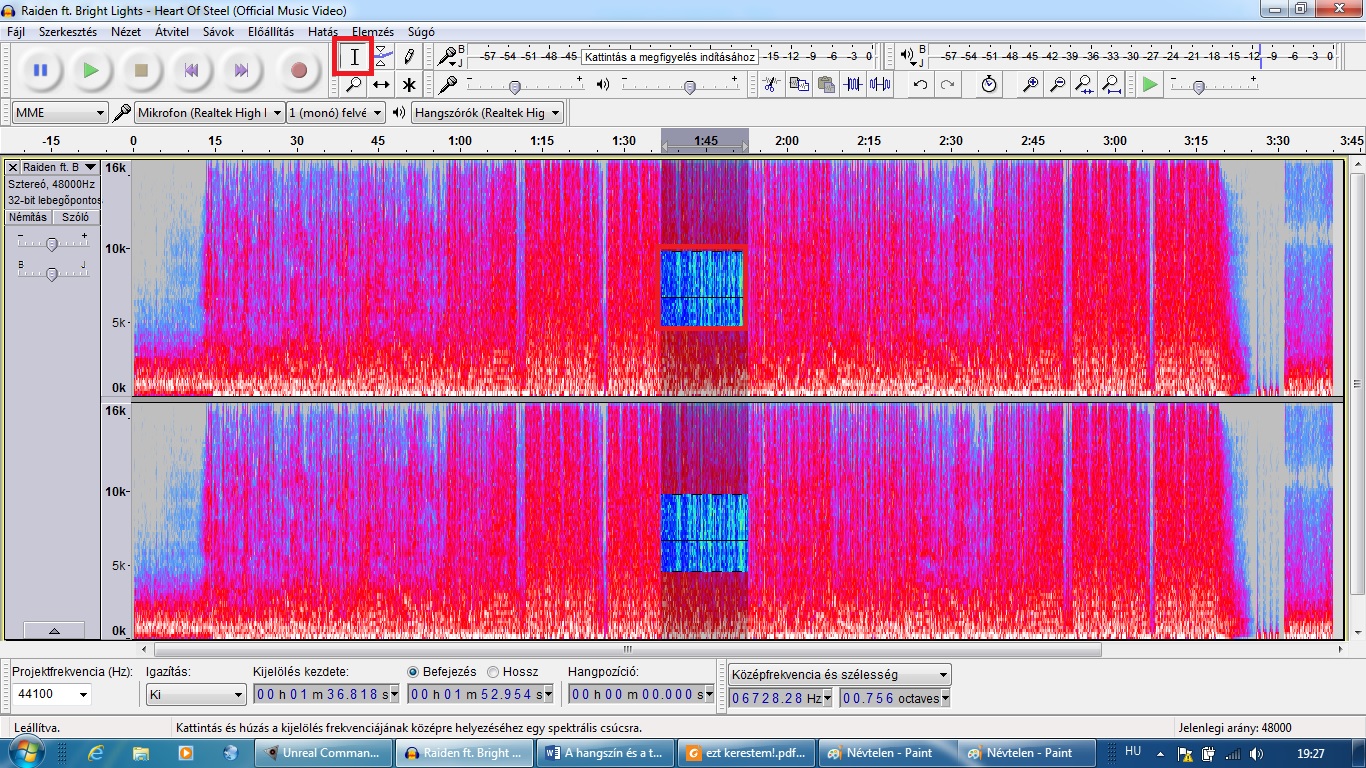Click the Trim audio scissors icon
Viewport: 1366px width, 768px height.
pyautogui.click(x=852, y=85)
